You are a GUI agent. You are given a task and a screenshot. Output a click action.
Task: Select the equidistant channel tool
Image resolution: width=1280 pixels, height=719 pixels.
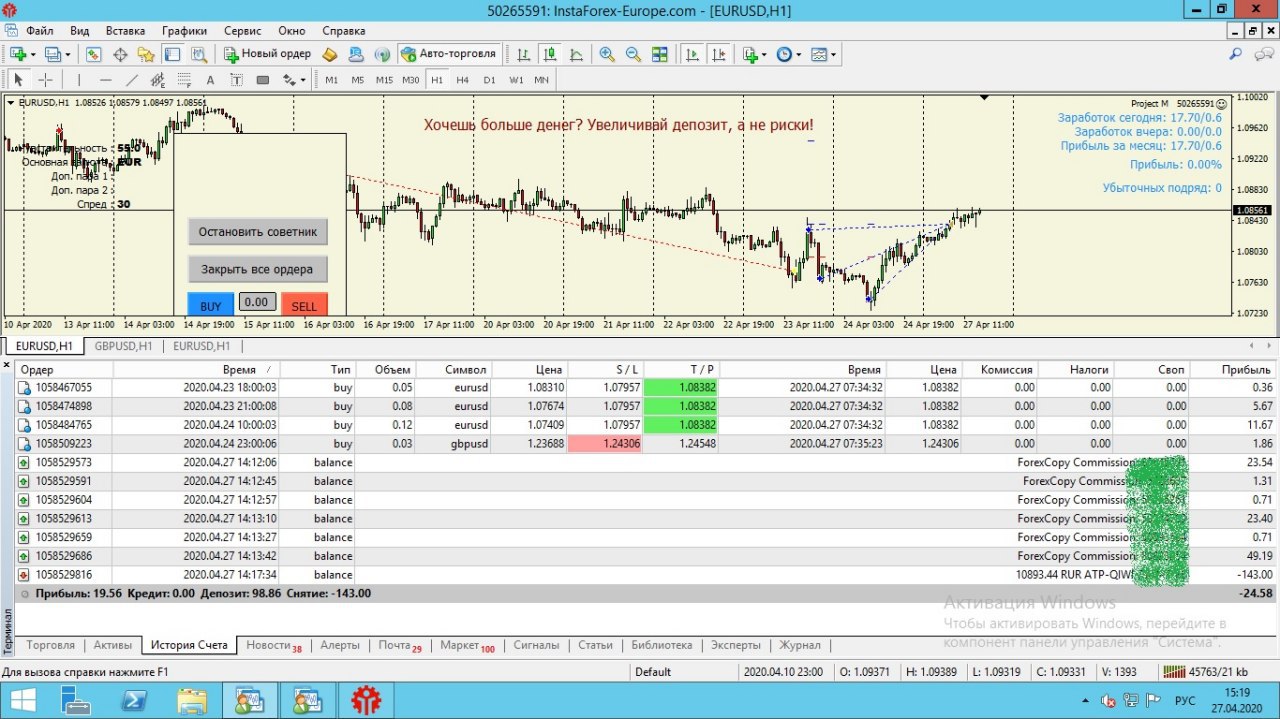tap(157, 80)
